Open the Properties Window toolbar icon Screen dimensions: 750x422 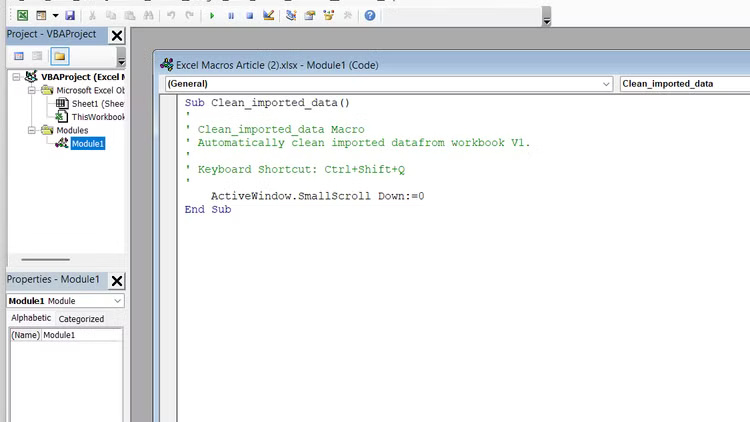[310, 16]
